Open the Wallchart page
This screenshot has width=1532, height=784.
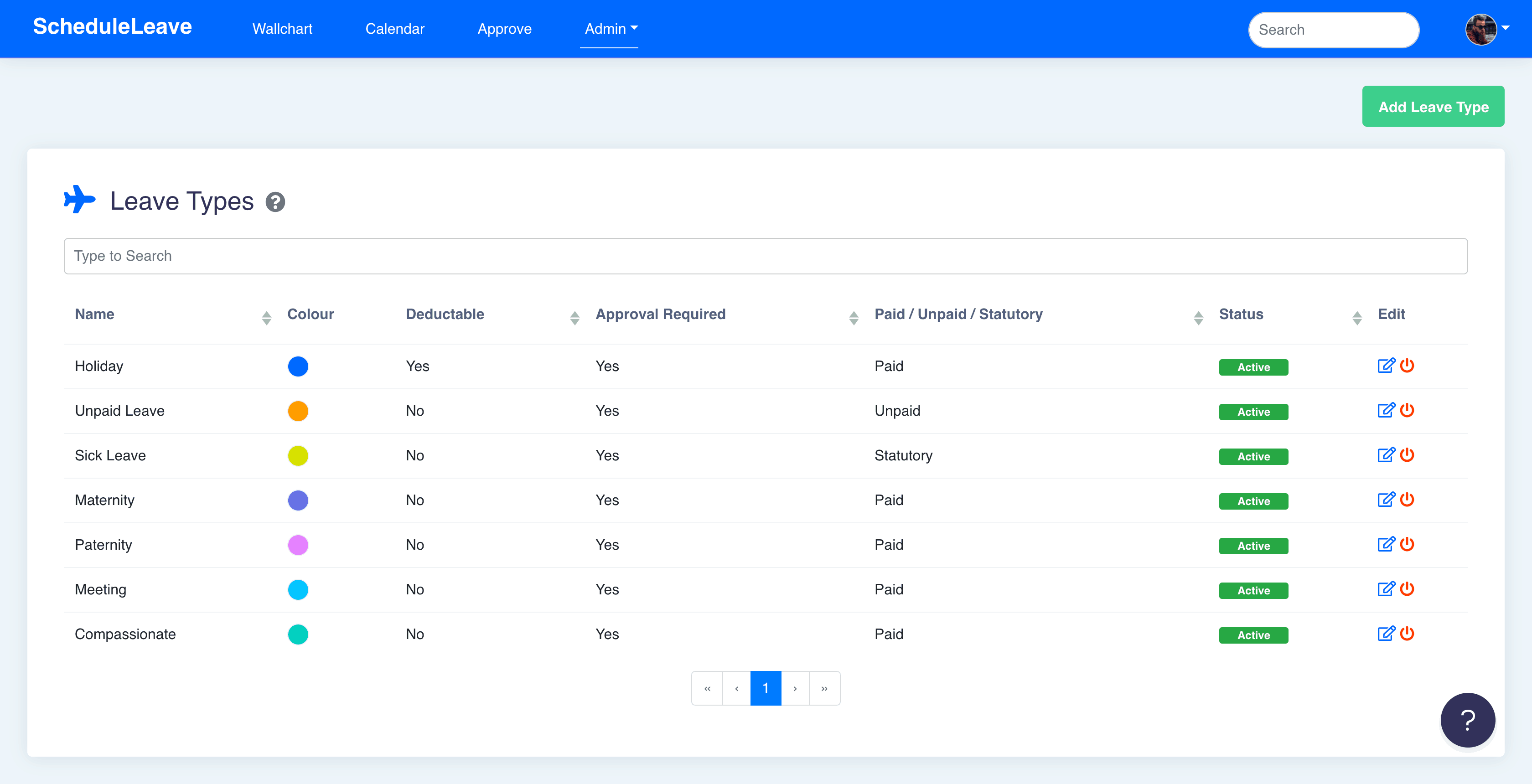tap(282, 29)
